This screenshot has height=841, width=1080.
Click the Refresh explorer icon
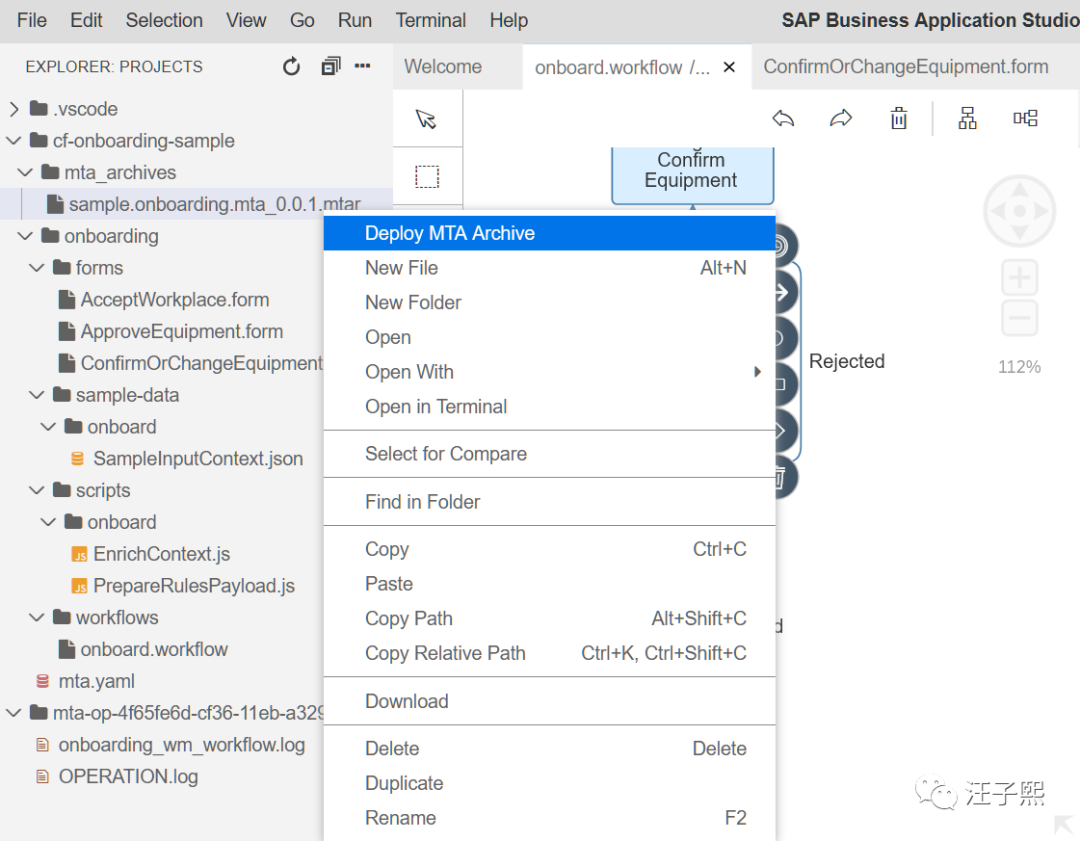click(x=291, y=67)
